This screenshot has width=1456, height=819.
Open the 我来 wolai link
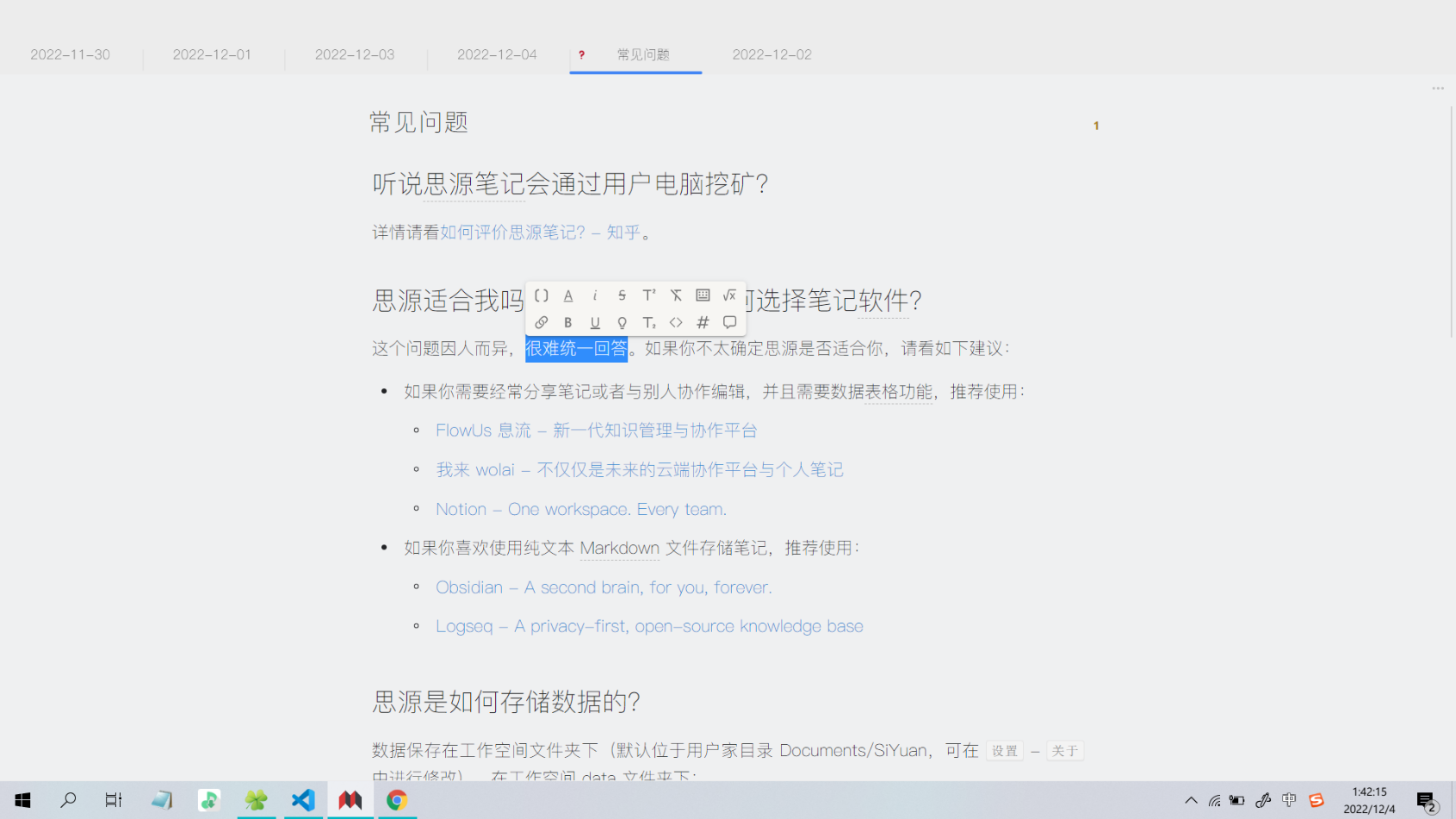click(640, 470)
